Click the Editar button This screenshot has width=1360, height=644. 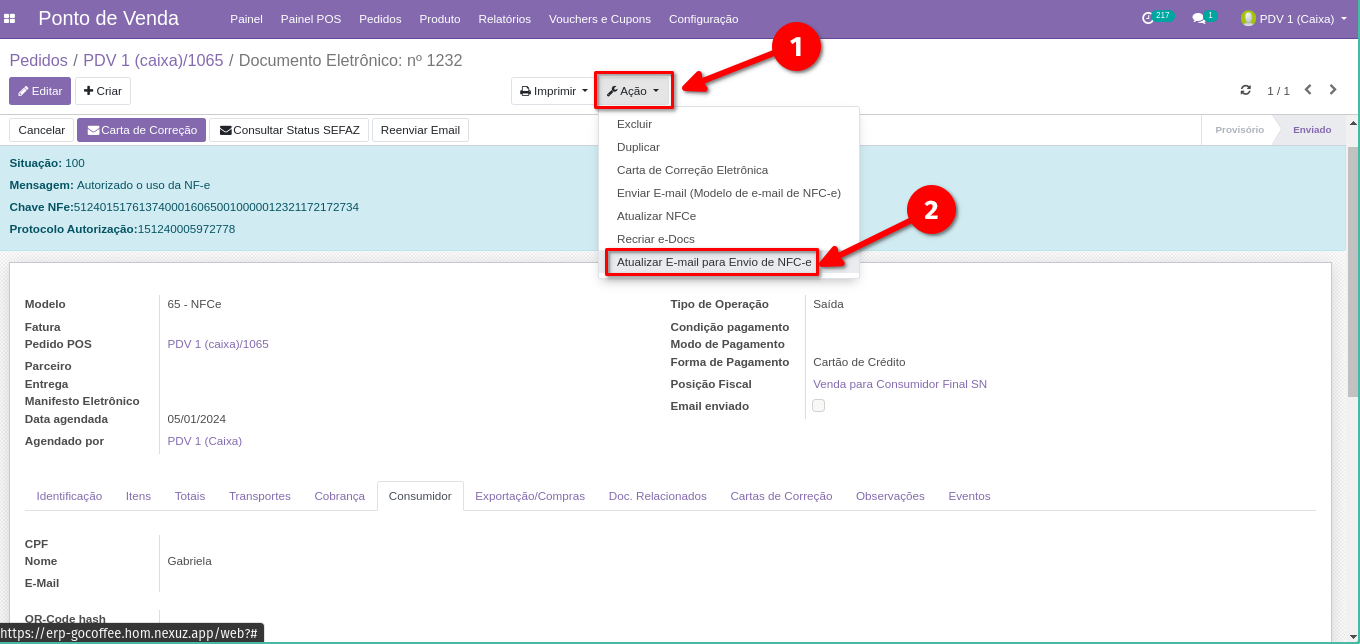click(x=40, y=91)
